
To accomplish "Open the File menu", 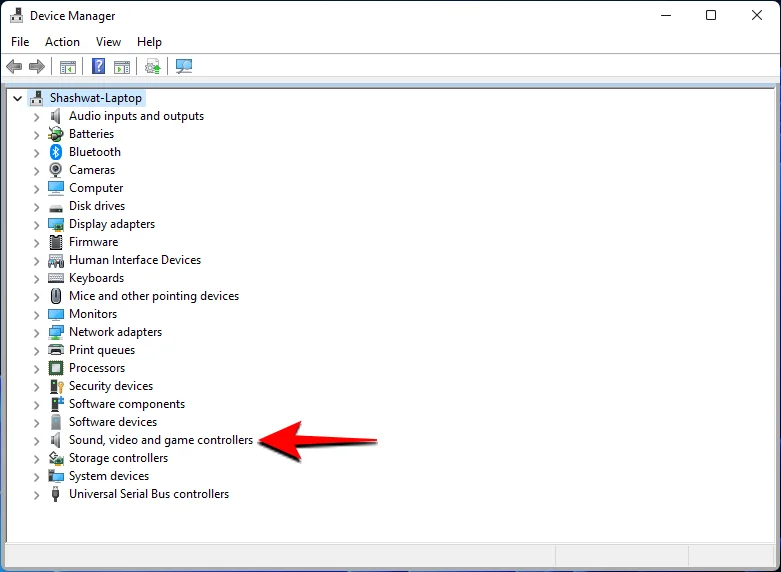I will pos(20,42).
